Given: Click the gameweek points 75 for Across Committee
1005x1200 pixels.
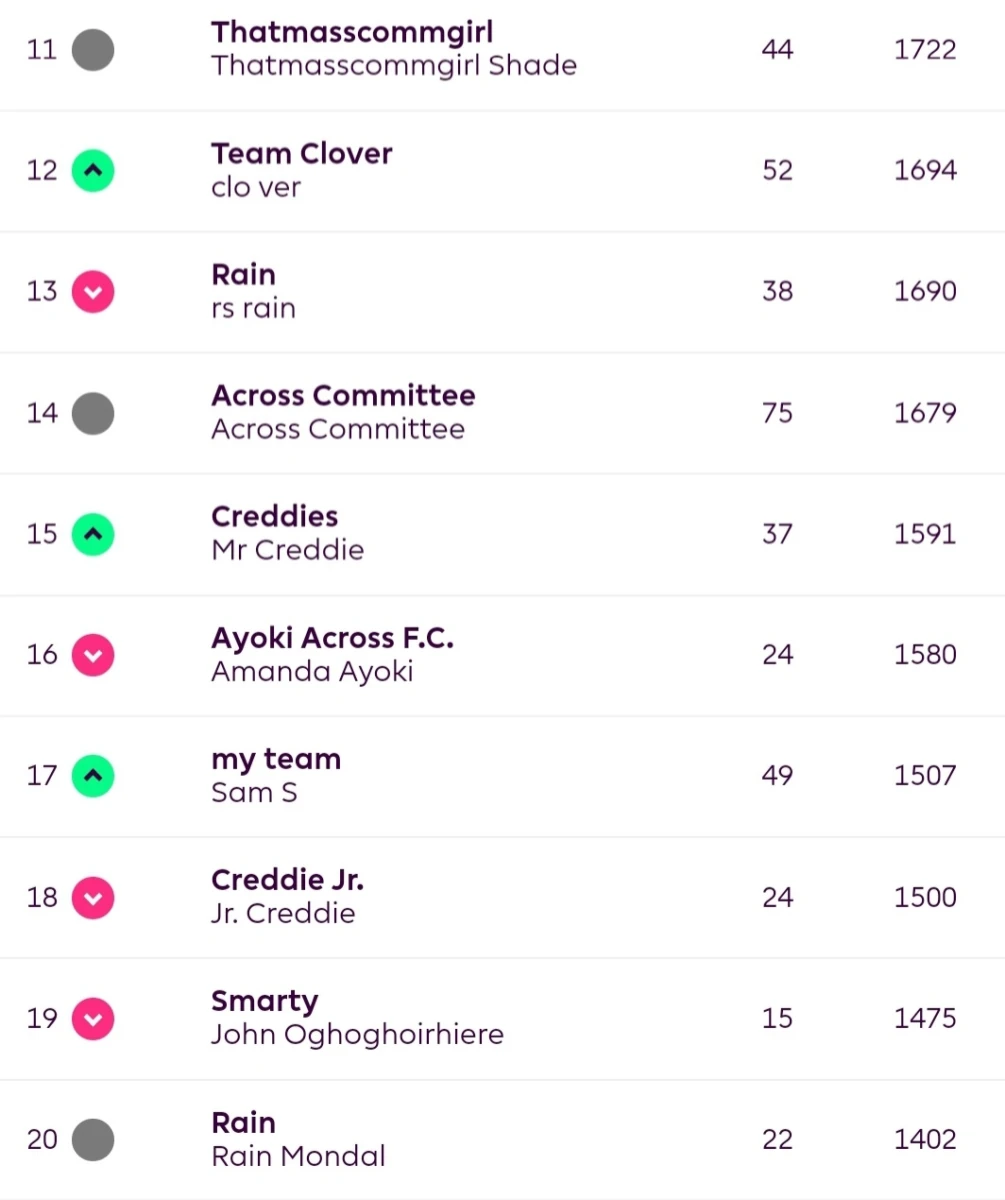Looking at the screenshot, I should [777, 412].
